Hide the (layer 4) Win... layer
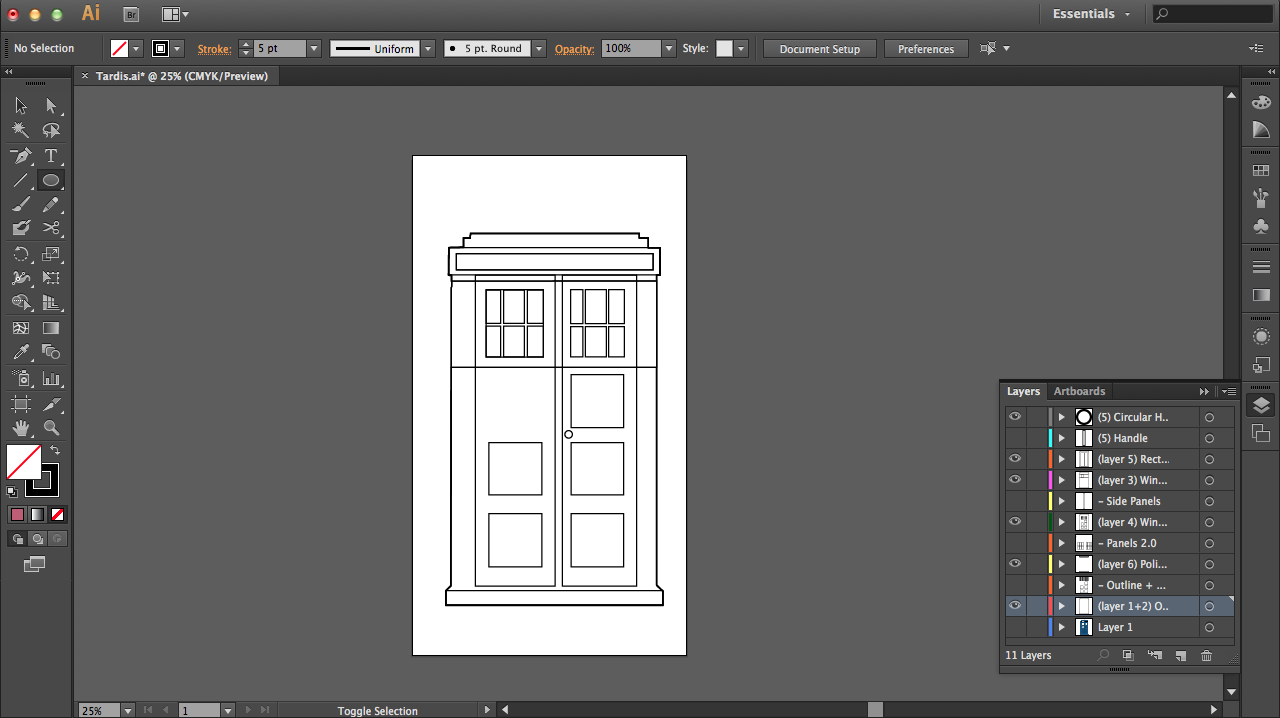The width and height of the screenshot is (1280, 718). (1015, 522)
